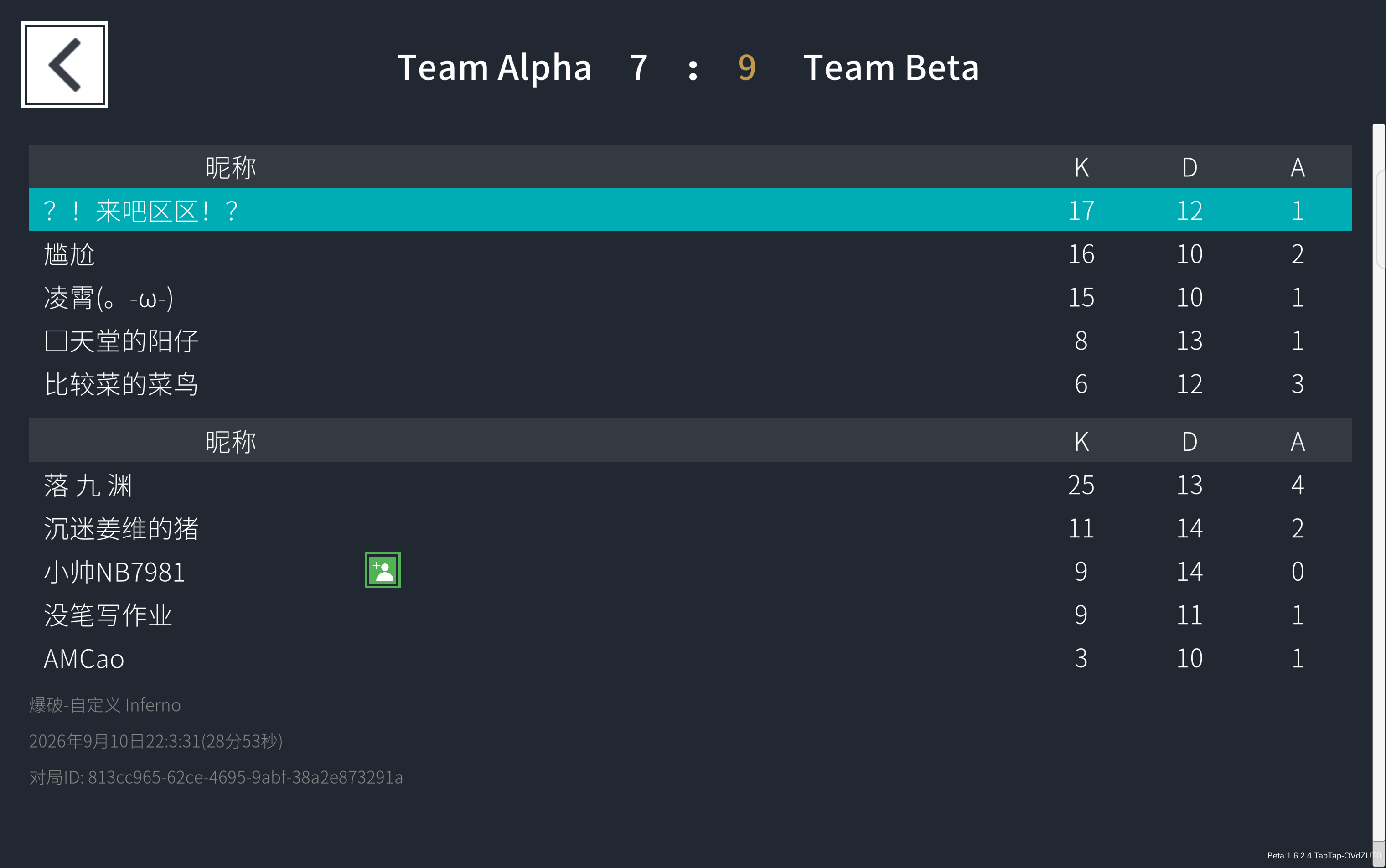Click 昵称 header of the first table

click(x=231, y=167)
